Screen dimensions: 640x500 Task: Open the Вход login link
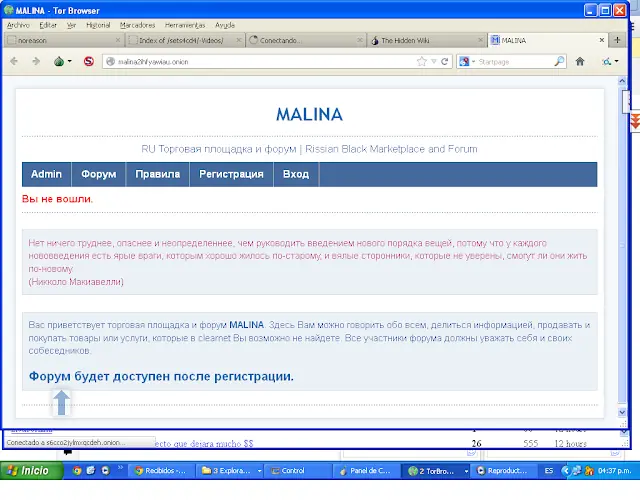[296, 174]
